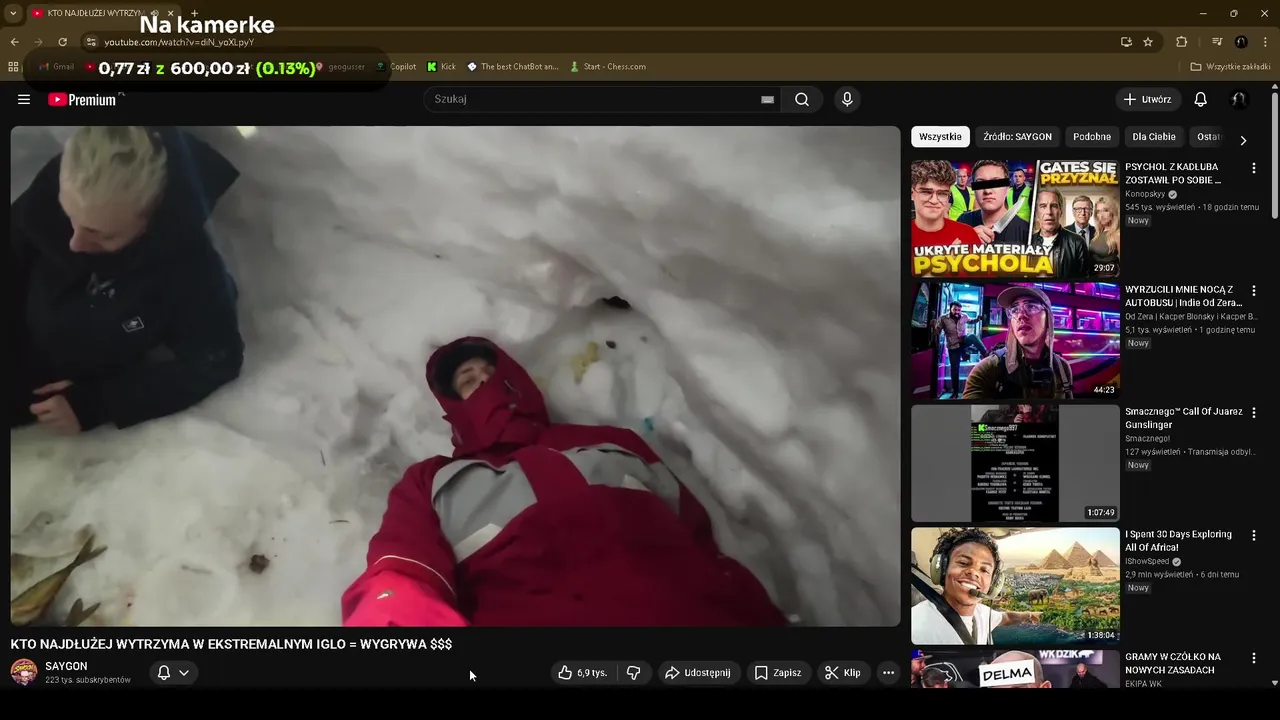Install YouTube app from the address bar
The image size is (1280, 720).
tap(1126, 42)
